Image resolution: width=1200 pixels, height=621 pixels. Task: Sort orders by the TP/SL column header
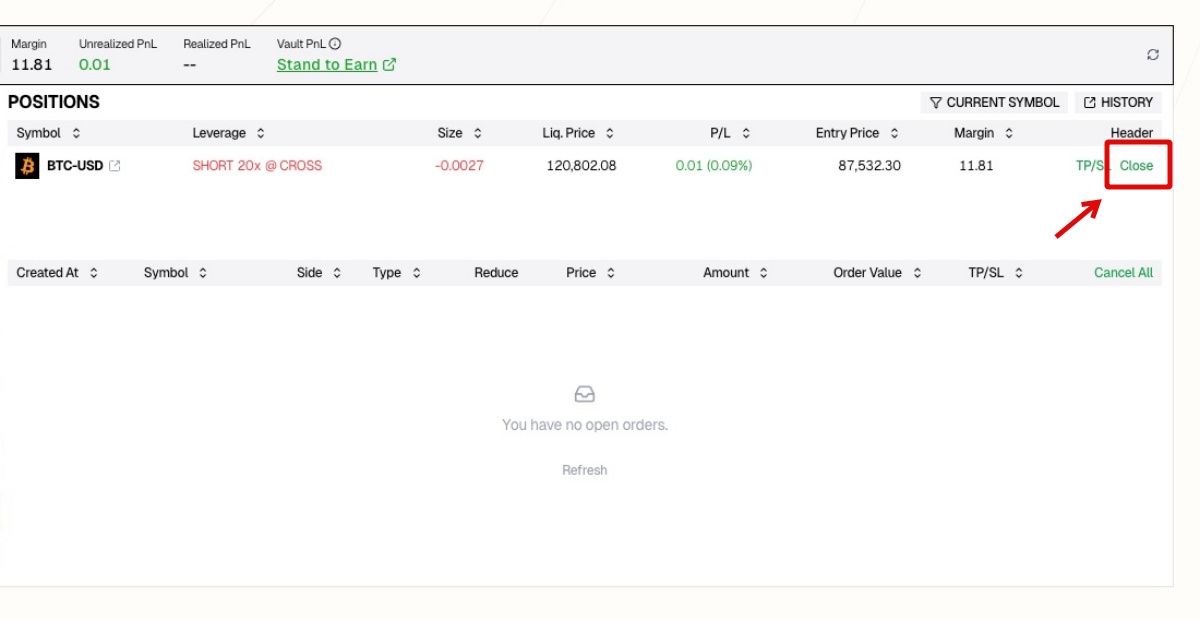pos(995,272)
